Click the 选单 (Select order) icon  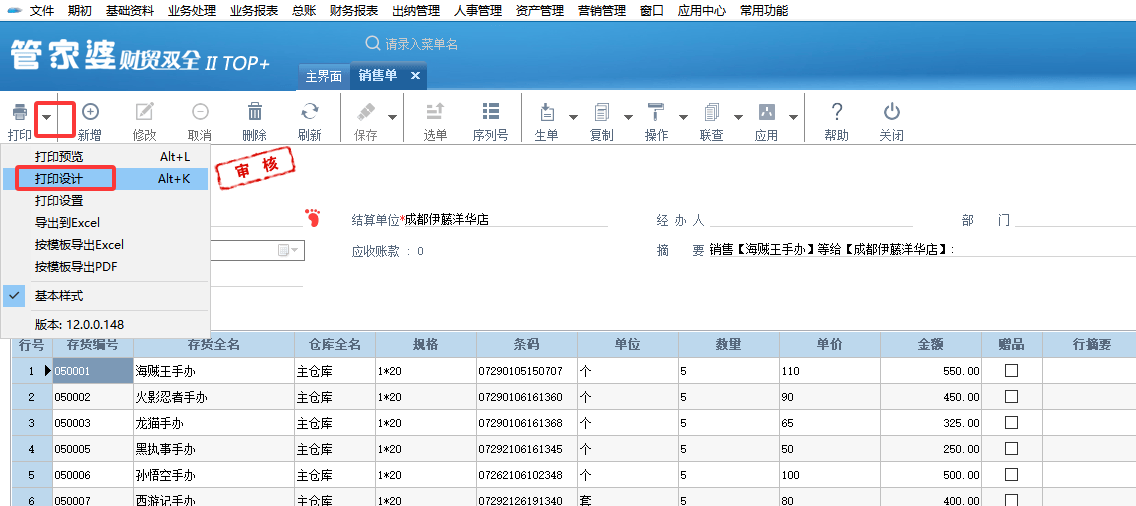pos(435,113)
